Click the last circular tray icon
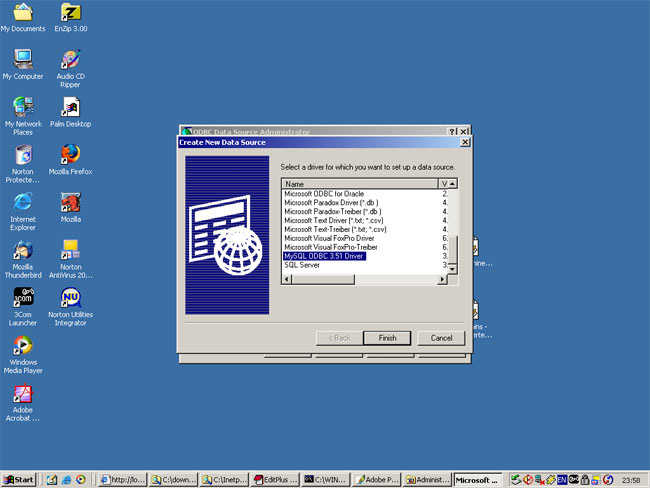 point(608,480)
